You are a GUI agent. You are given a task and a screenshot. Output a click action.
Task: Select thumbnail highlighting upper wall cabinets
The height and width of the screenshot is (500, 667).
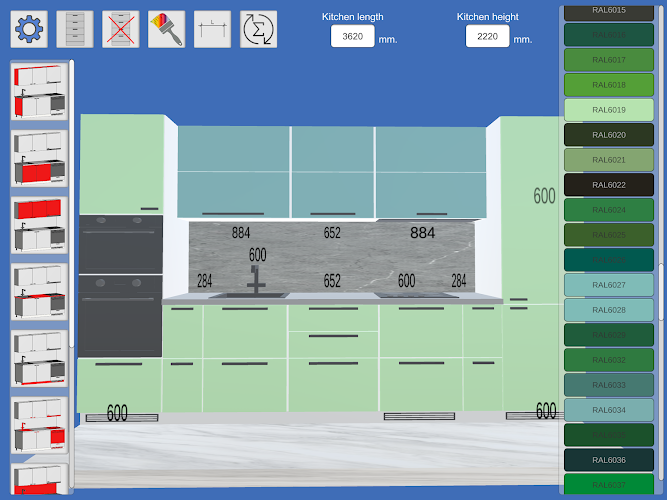pyautogui.click(x=39, y=225)
